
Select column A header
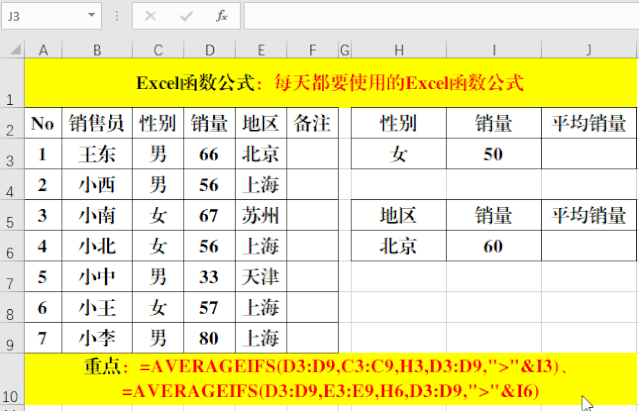(x=43, y=50)
